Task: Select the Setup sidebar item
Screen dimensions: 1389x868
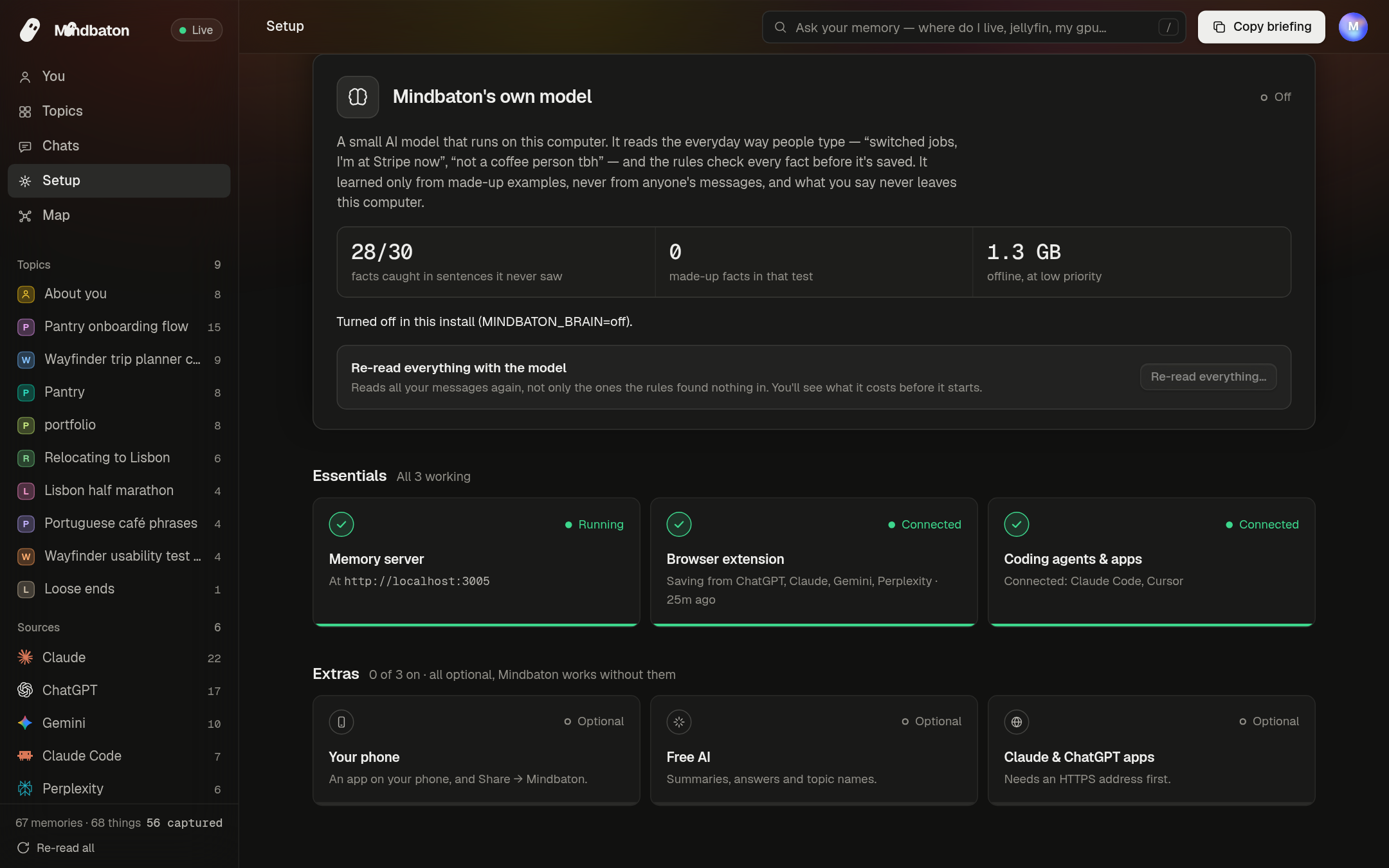Action: (119, 181)
